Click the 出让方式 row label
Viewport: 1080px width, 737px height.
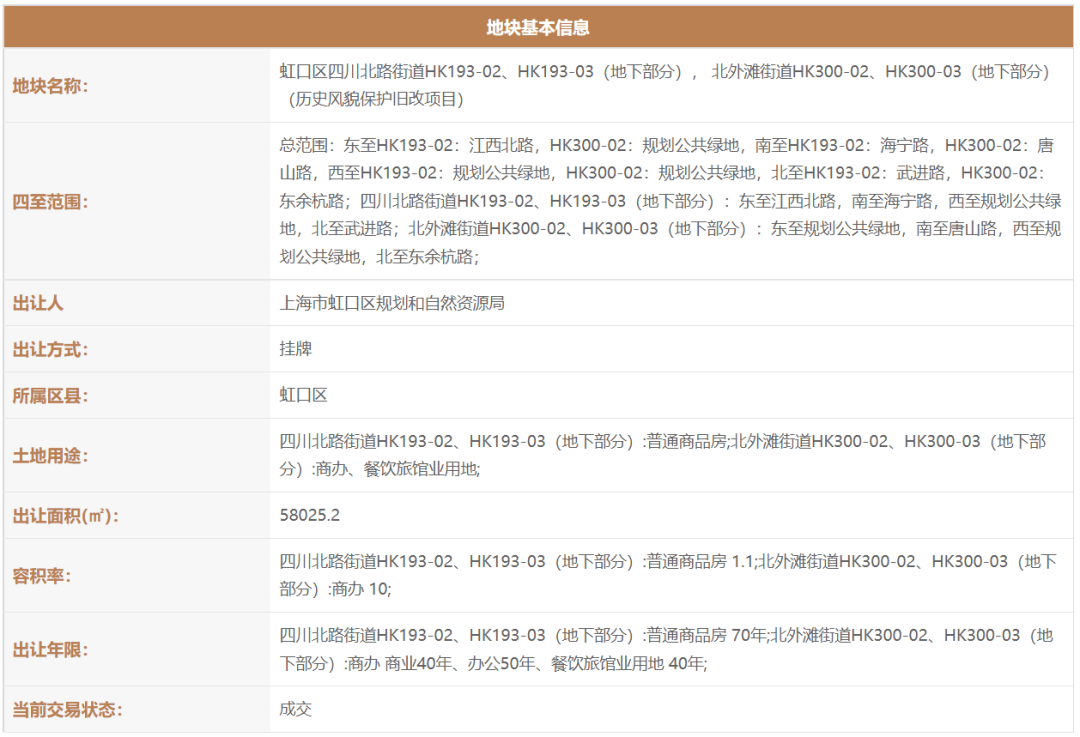51,350
